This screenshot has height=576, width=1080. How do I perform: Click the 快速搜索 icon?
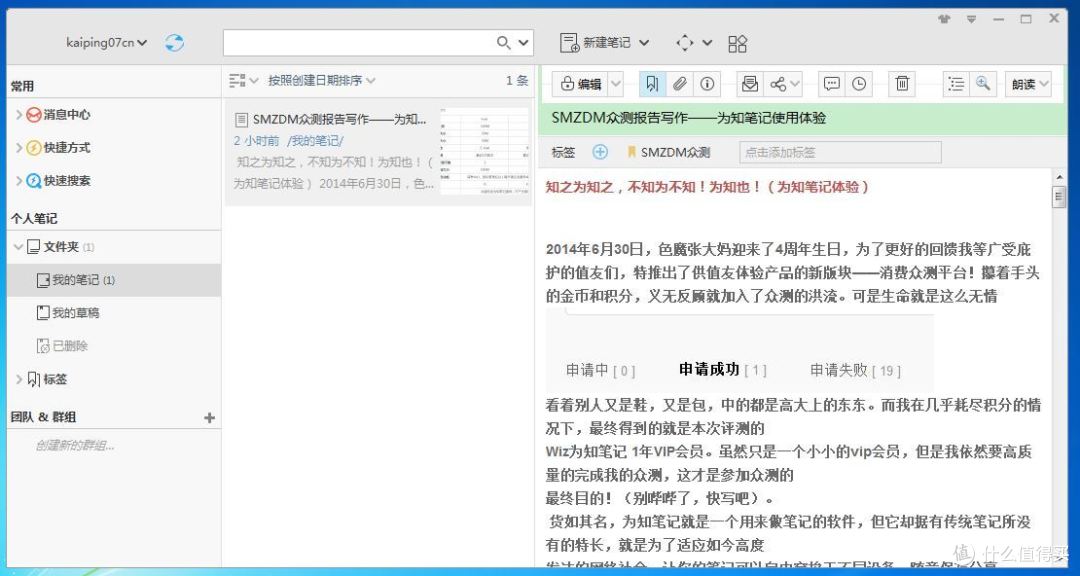click(33, 181)
